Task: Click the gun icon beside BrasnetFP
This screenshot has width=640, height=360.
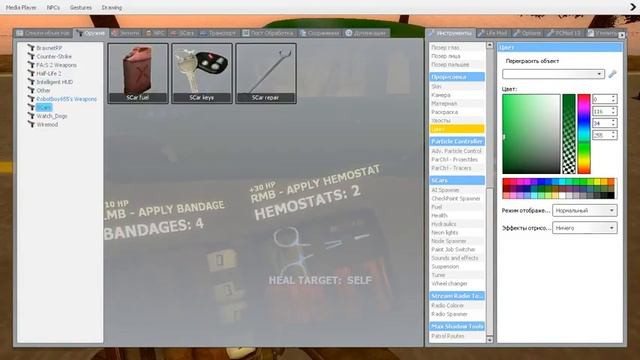Action: pos(31,48)
